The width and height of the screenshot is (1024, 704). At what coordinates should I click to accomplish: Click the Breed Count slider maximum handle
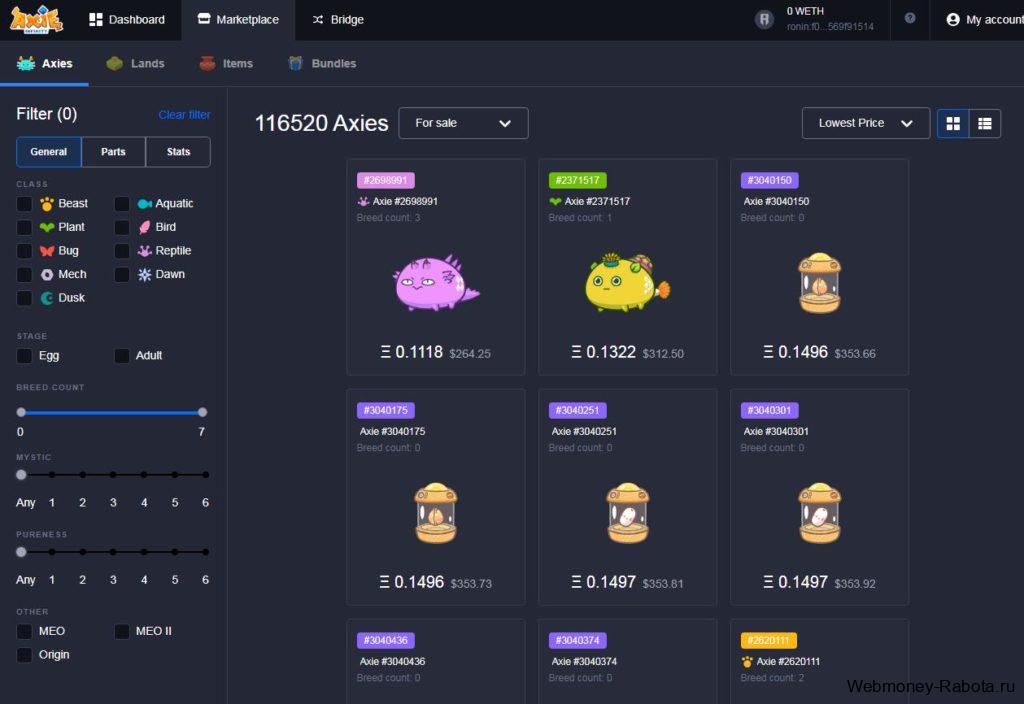[202, 412]
